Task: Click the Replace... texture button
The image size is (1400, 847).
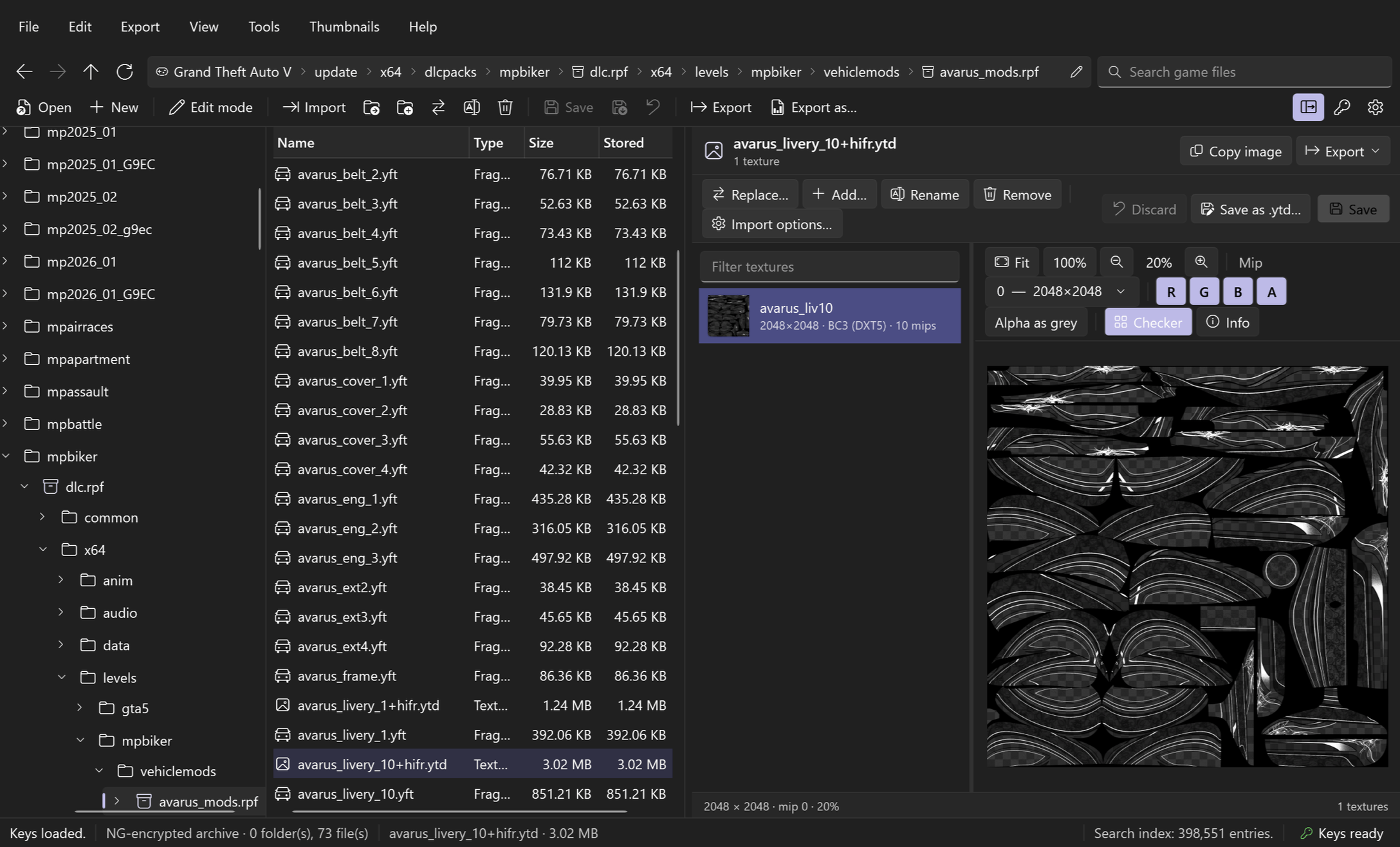Action: (750, 194)
